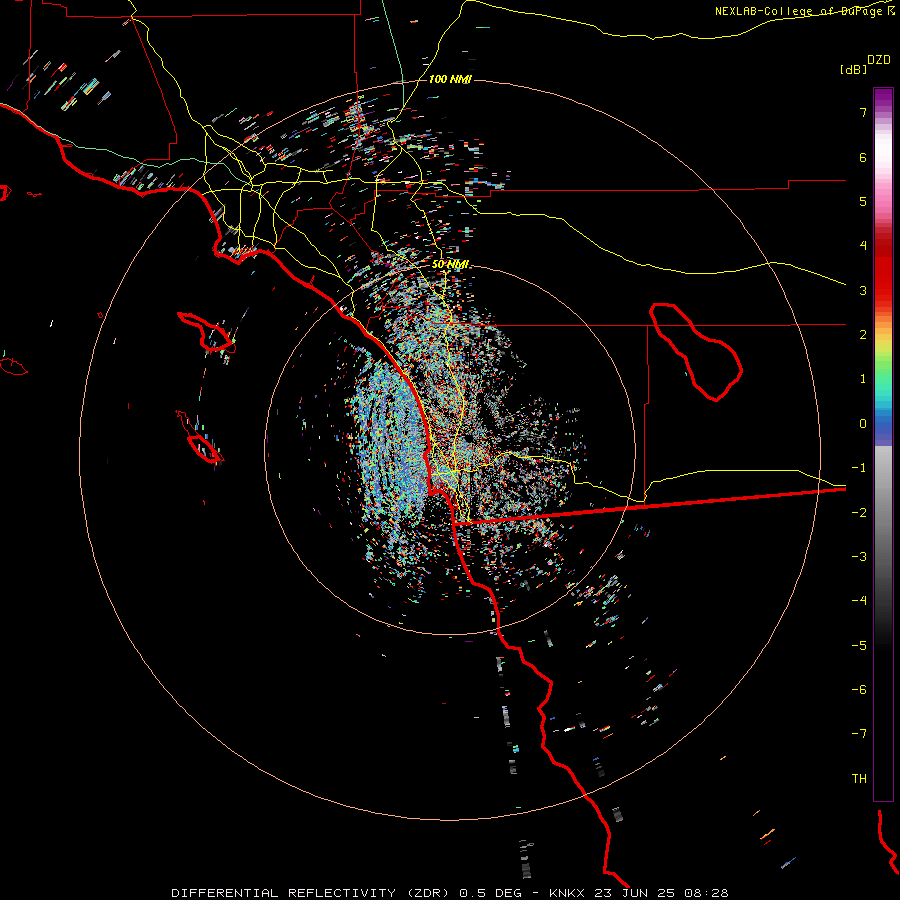900x900 pixels.
Task: Click the -2 value on color scale
Action: tap(859, 513)
